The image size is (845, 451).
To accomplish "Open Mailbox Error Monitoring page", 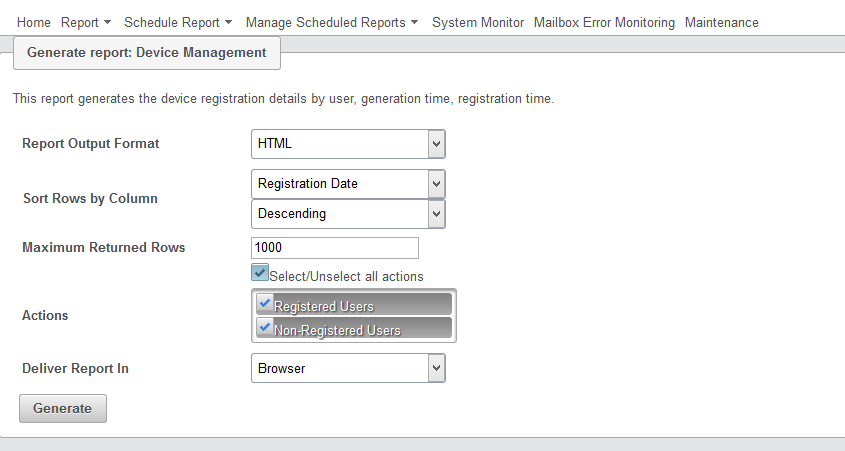I will click(604, 22).
